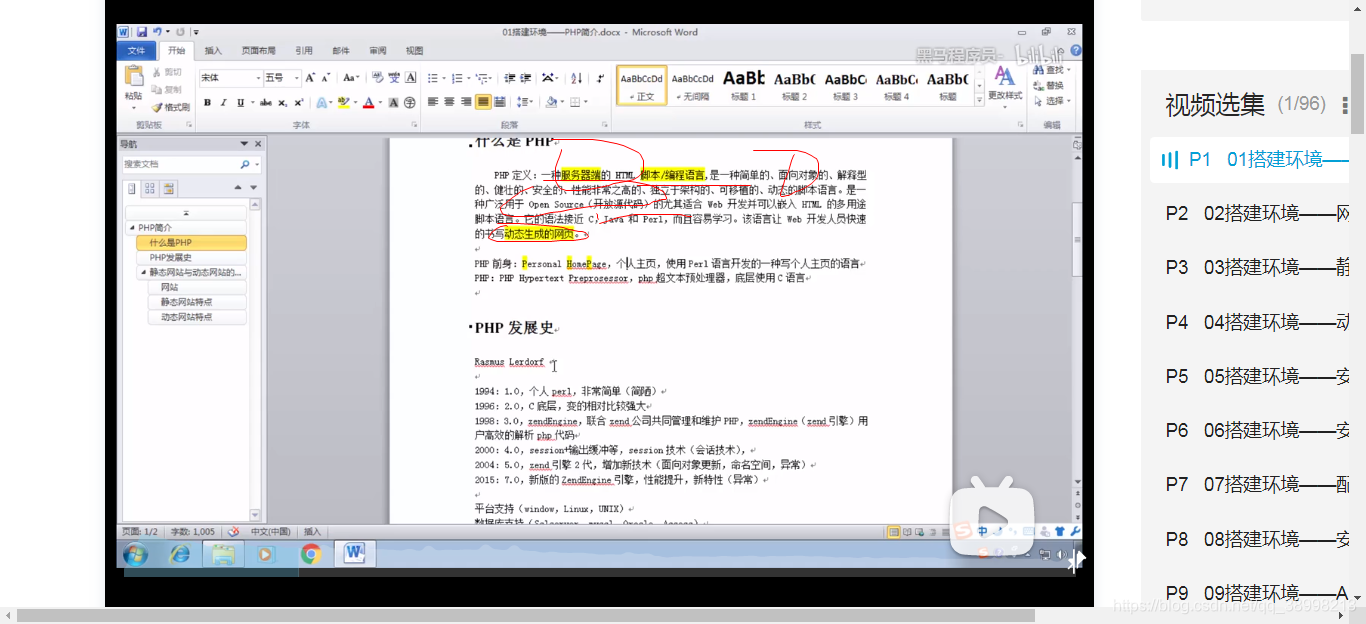Image resolution: width=1366 pixels, height=624 pixels.
Task: Switch to browse pages thumbnail view in navigation pane
Action: coord(149,188)
